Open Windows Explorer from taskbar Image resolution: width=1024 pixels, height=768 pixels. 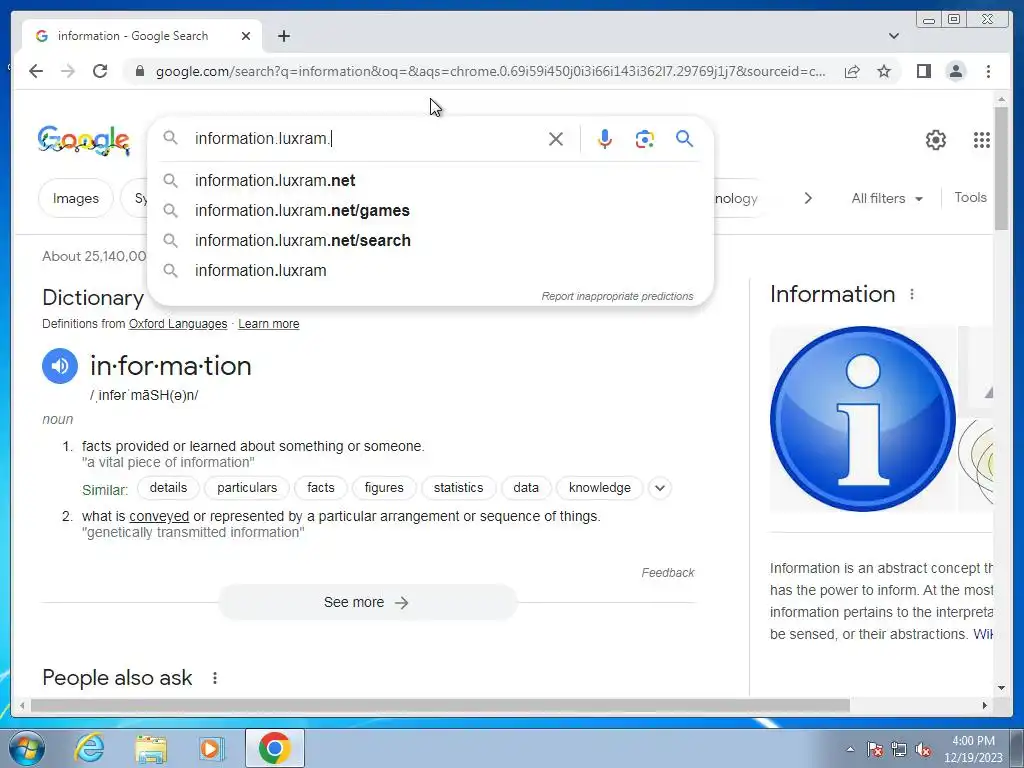click(x=151, y=748)
